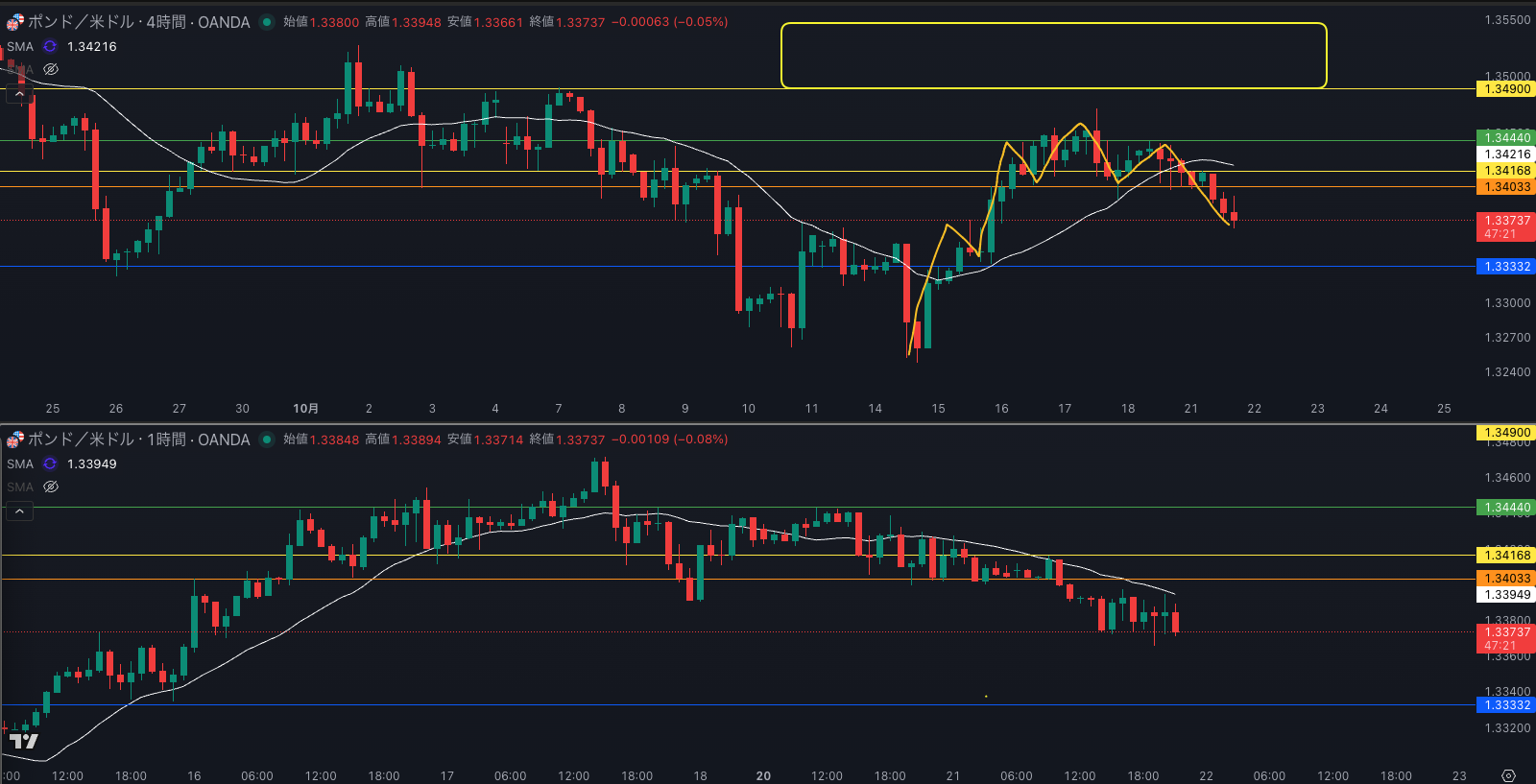Click the green market status dot on 1時間 chart
1536x784 pixels.
(267, 440)
